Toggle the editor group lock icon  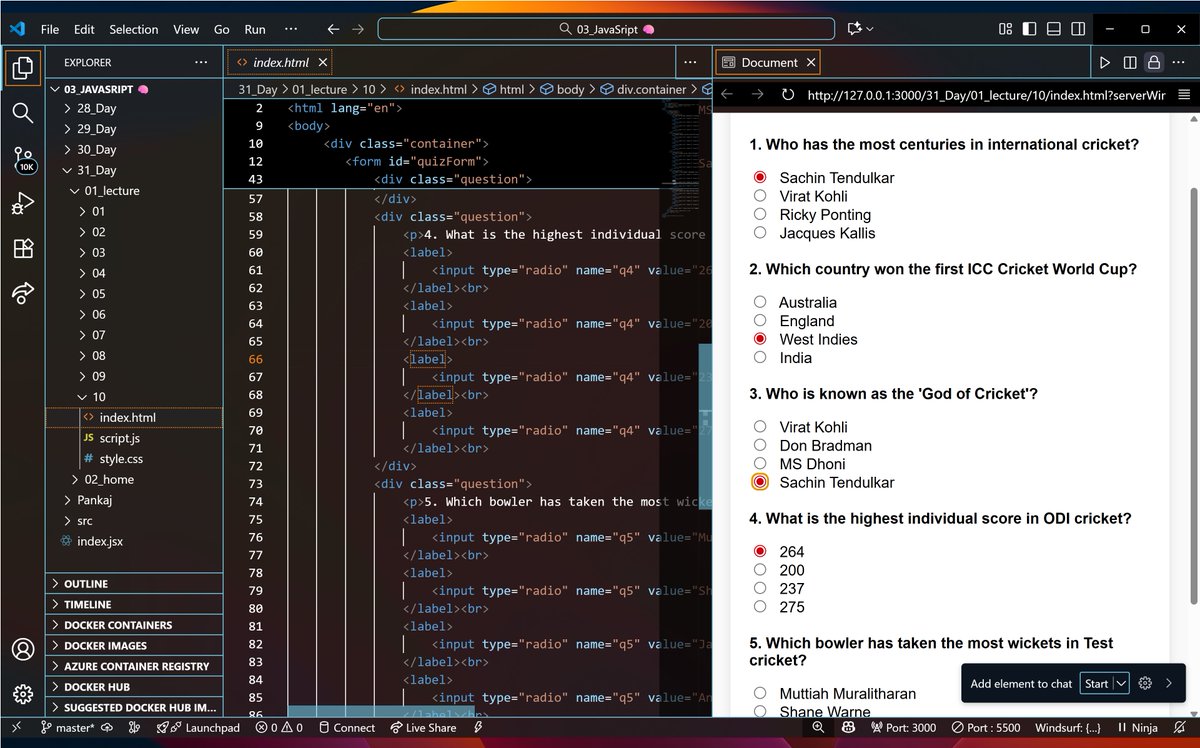coord(1153,62)
